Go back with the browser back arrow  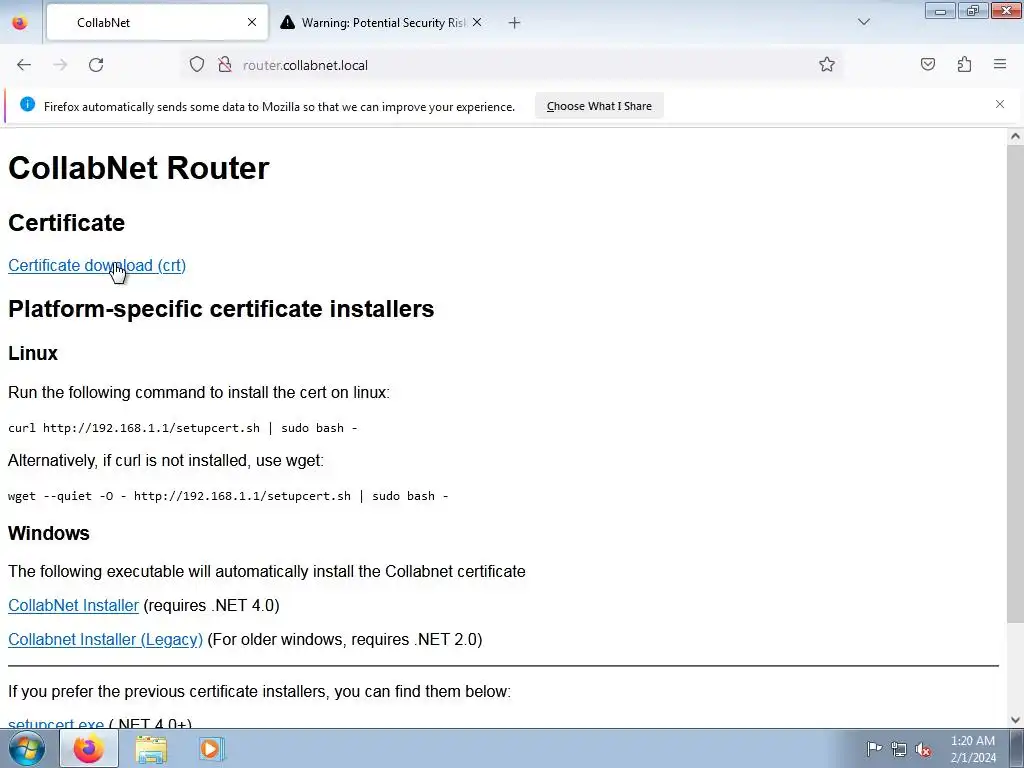click(24, 65)
